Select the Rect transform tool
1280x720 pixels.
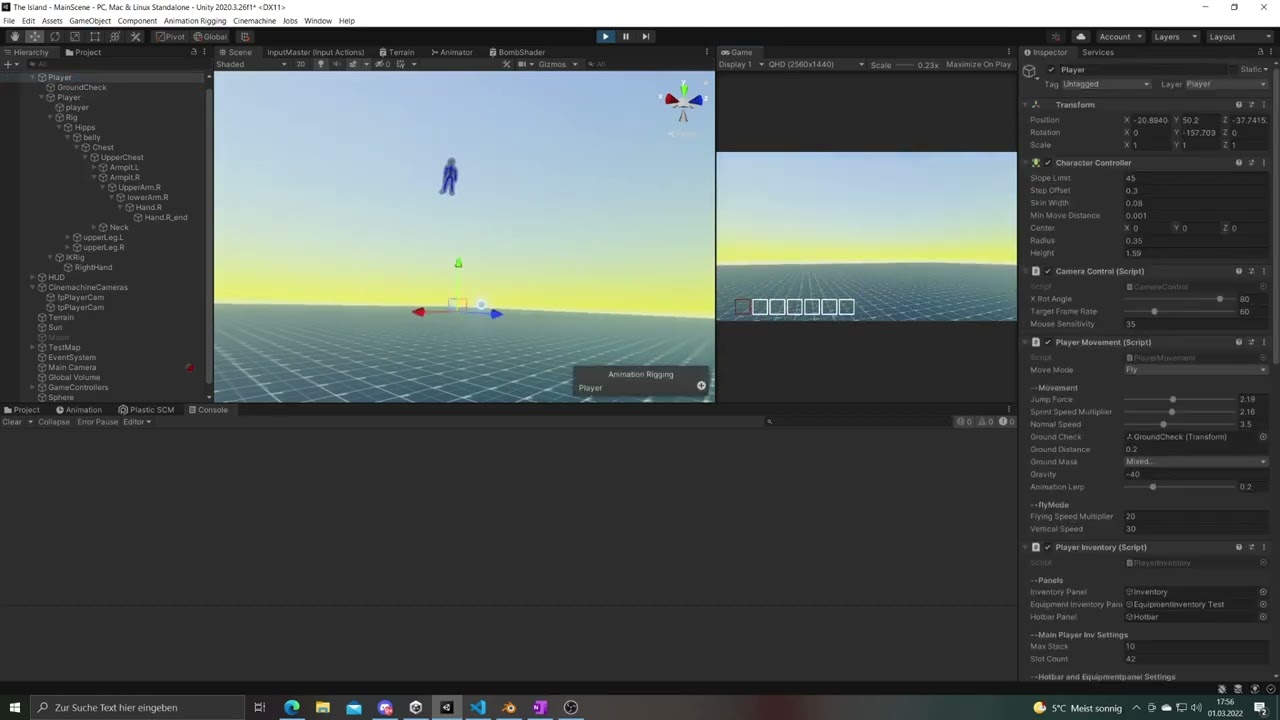coord(95,36)
